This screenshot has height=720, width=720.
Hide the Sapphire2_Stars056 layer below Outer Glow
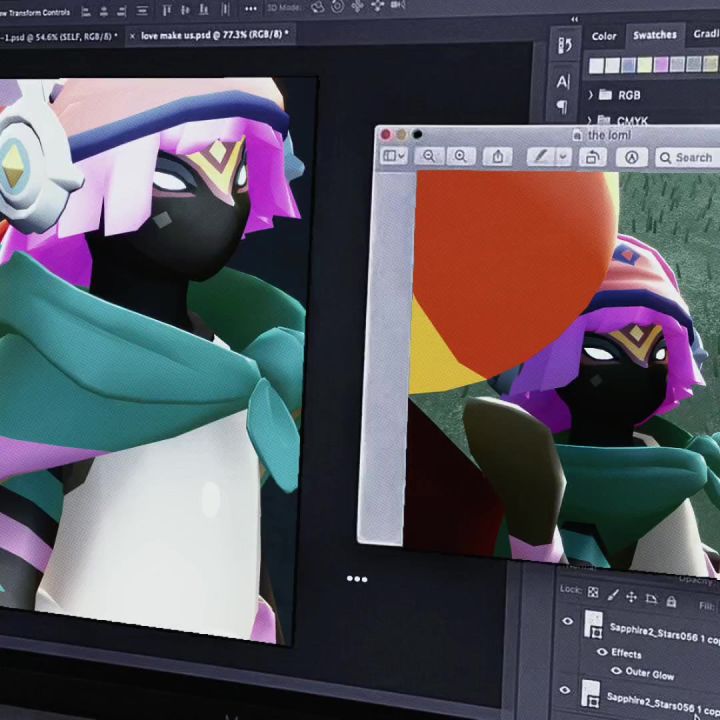pos(565,690)
